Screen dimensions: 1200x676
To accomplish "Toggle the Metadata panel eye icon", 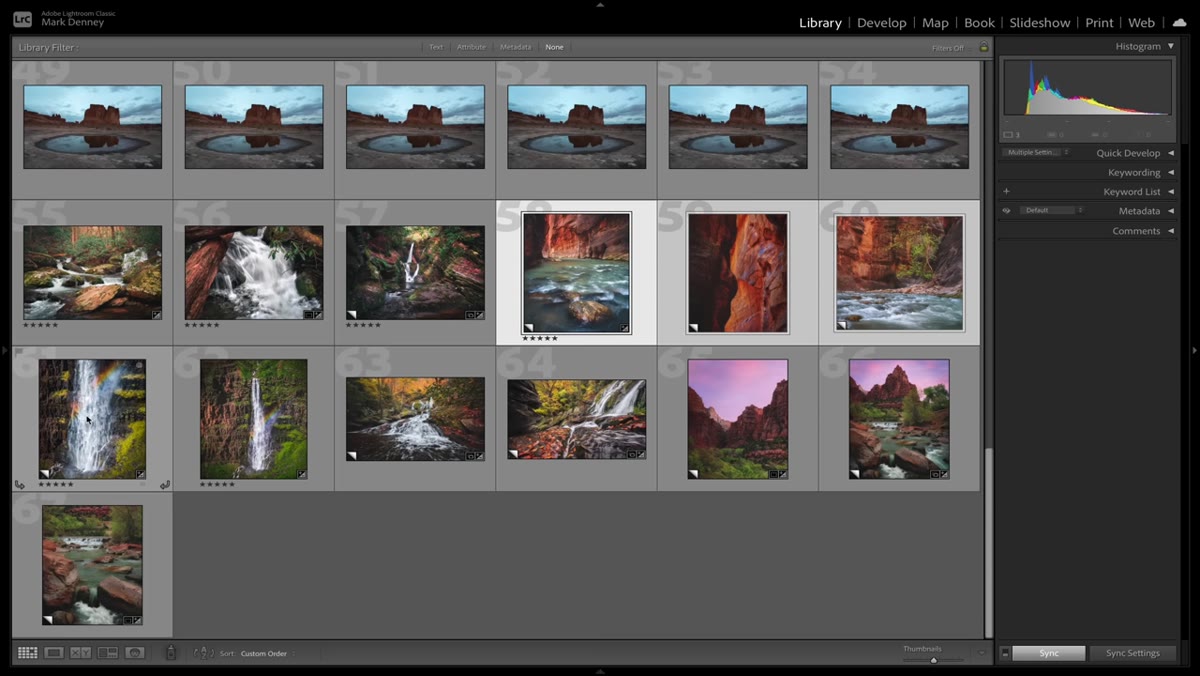I will pyautogui.click(x=1007, y=211).
